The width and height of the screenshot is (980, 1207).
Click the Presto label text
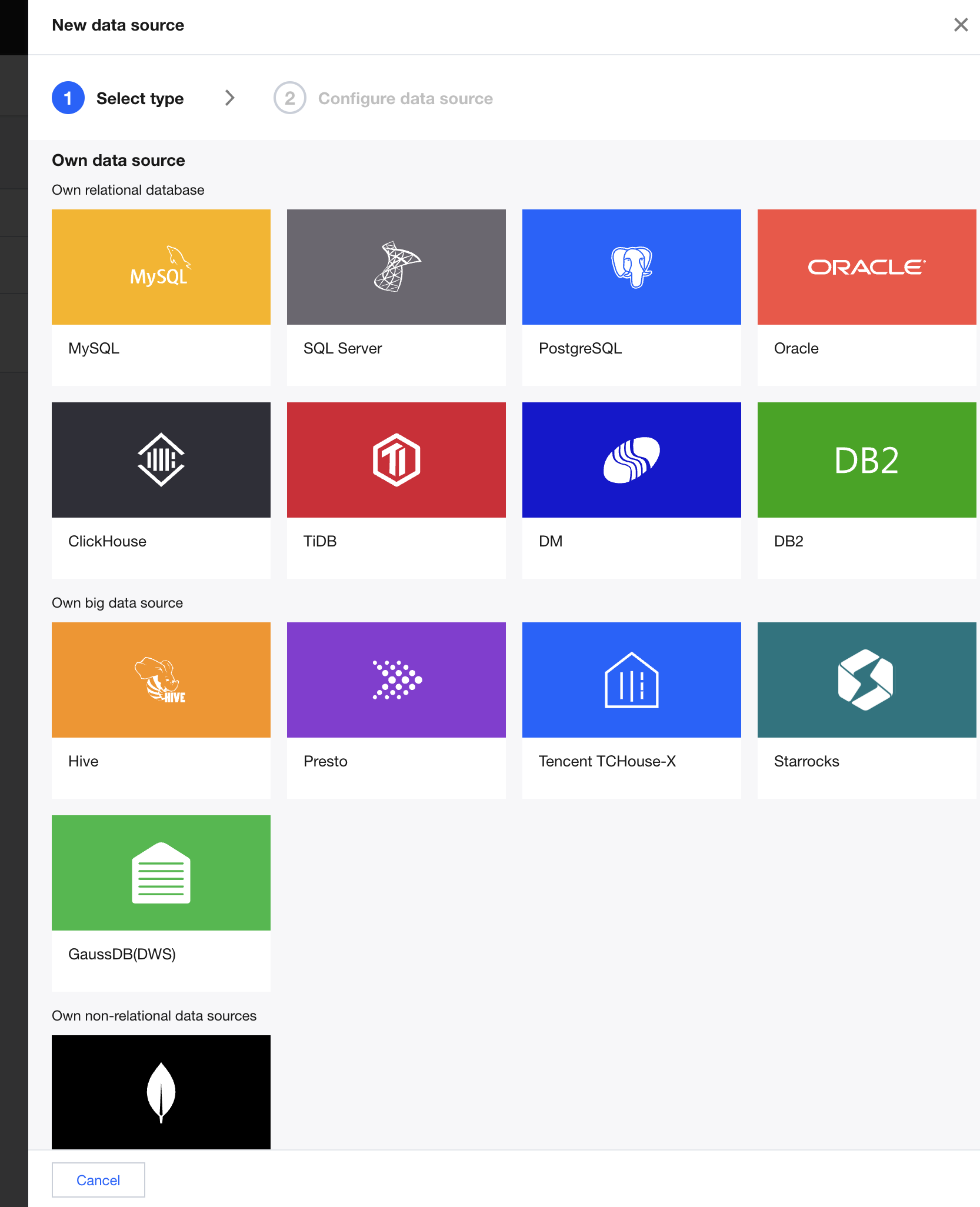point(326,761)
